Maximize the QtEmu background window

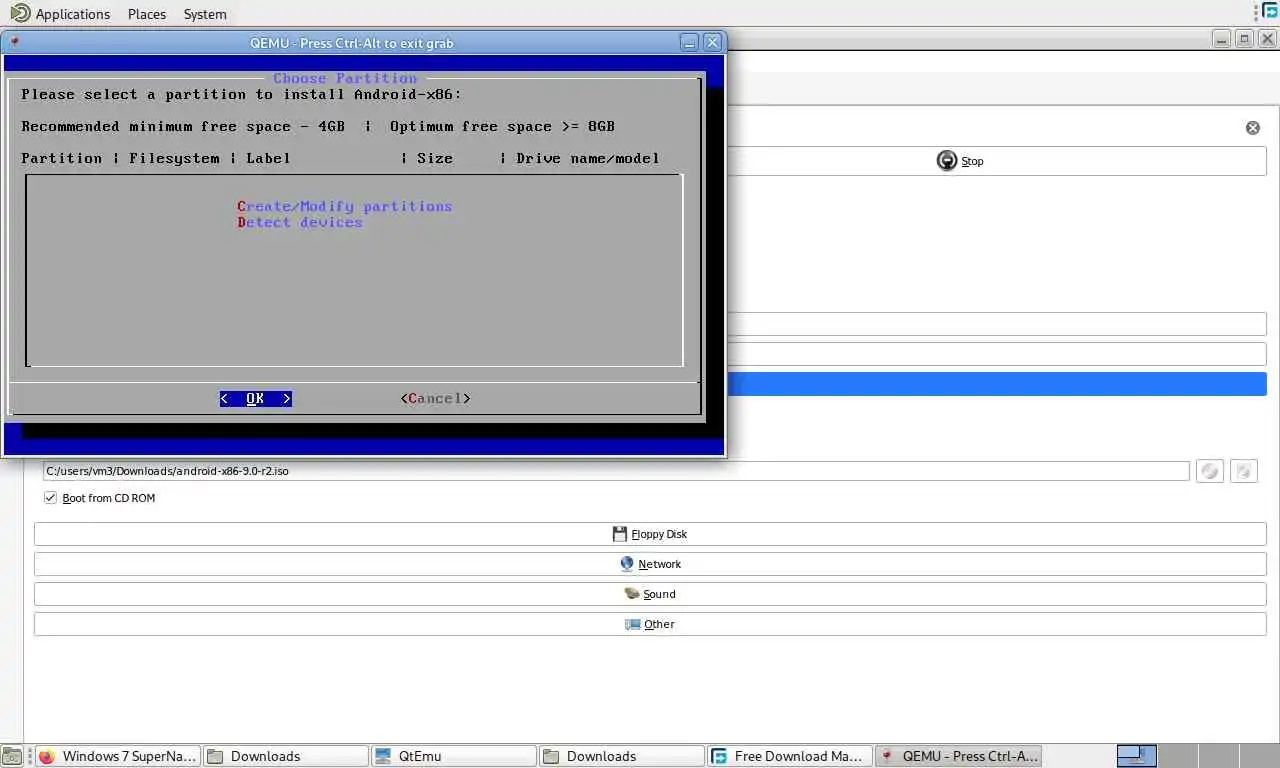1244,39
